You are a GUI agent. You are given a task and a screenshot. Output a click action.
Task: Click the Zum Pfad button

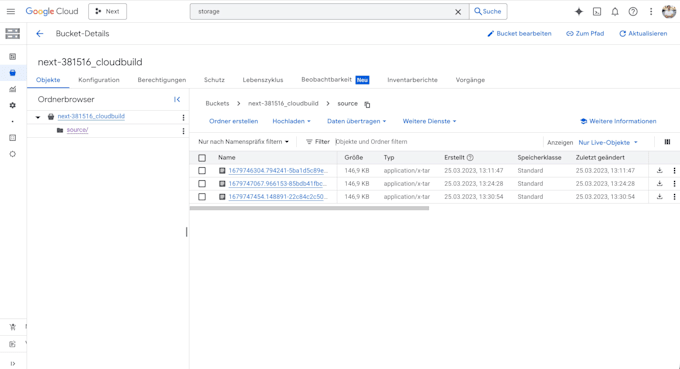click(x=585, y=33)
